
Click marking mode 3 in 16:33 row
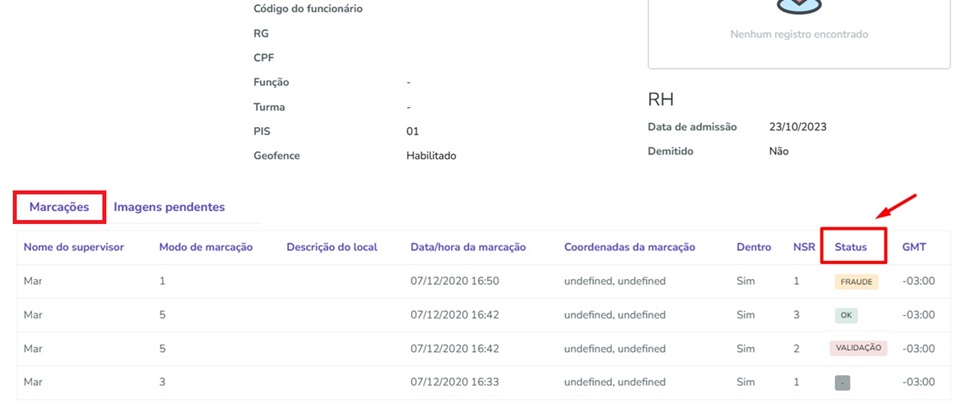tap(163, 382)
